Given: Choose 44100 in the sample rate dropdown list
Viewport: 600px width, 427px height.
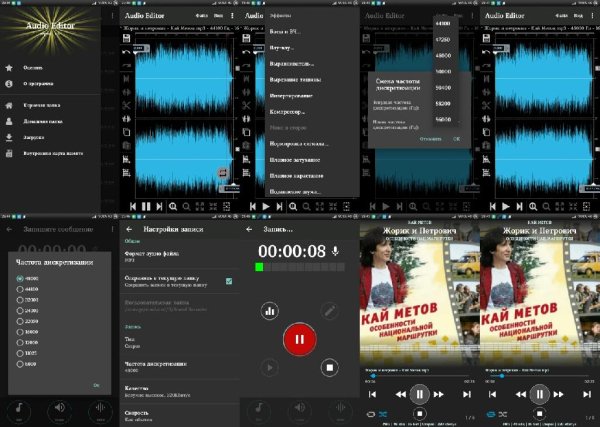Looking at the screenshot, I should click(x=443, y=24).
